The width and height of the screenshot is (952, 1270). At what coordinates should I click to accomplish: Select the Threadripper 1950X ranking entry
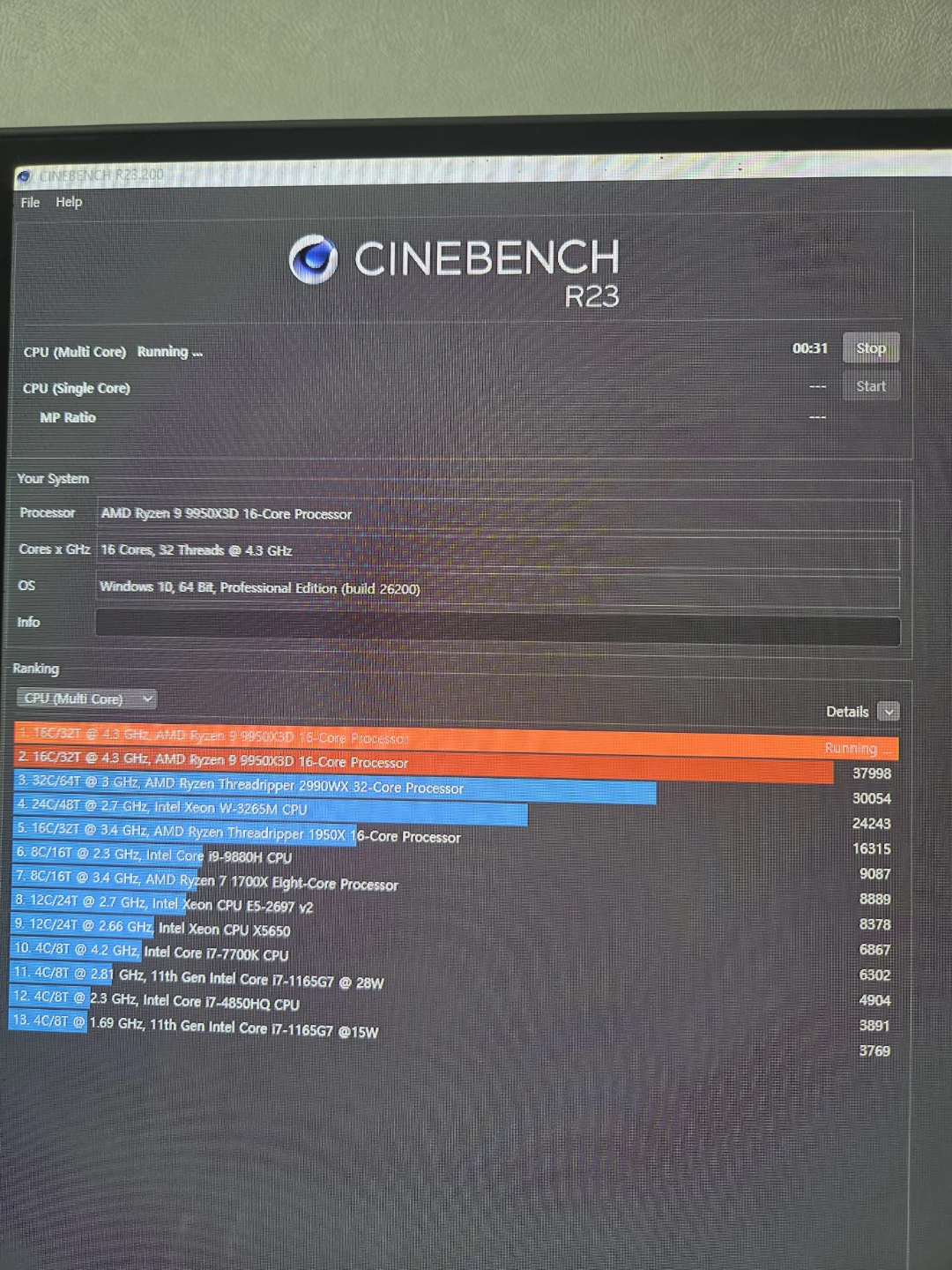(238, 833)
